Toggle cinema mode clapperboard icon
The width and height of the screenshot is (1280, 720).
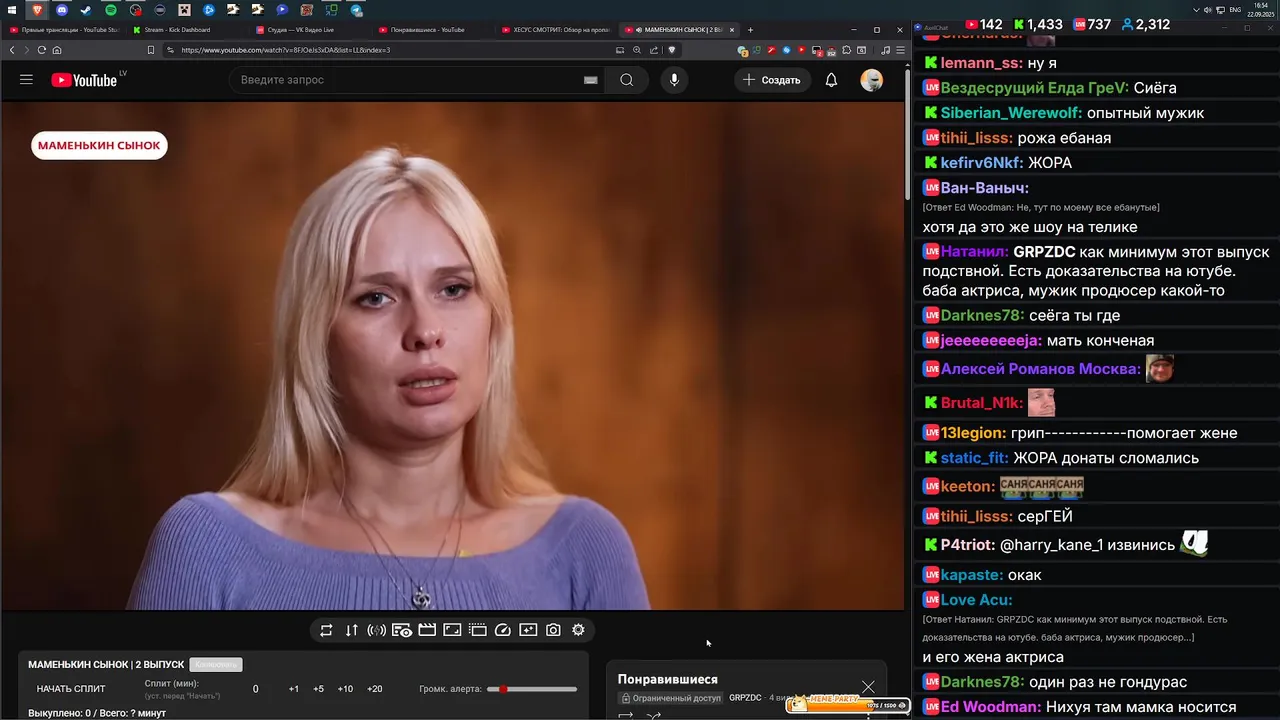tap(427, 630)
